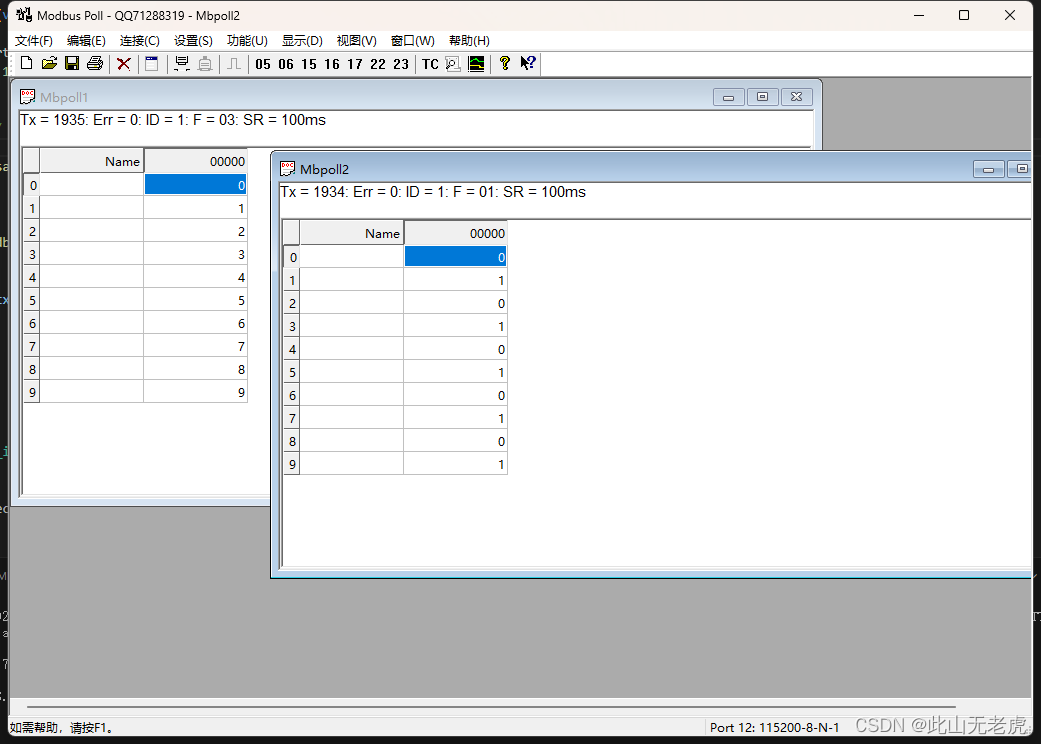Create a new Mbpoll document window
The height and width of the screenshot is (744, 1041).
click(x=25, y=63)
